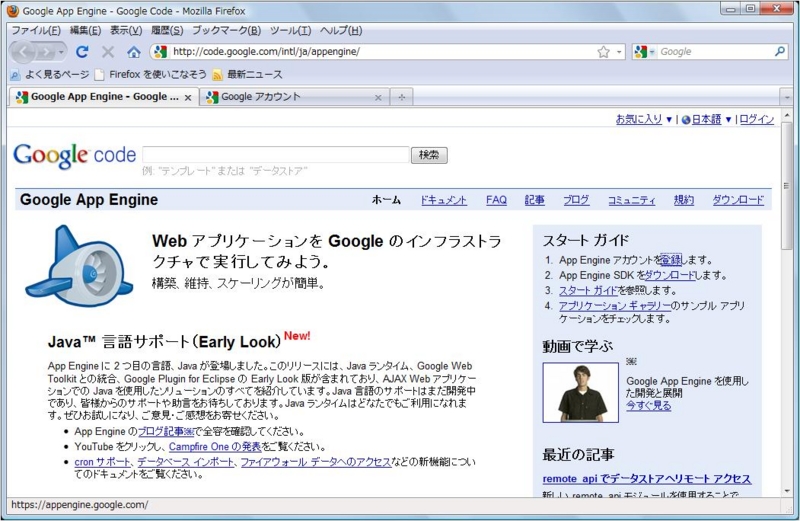The image size is (800, 521).
Task: Select the ホーム navigation item
Action: (x=386, y=200)
